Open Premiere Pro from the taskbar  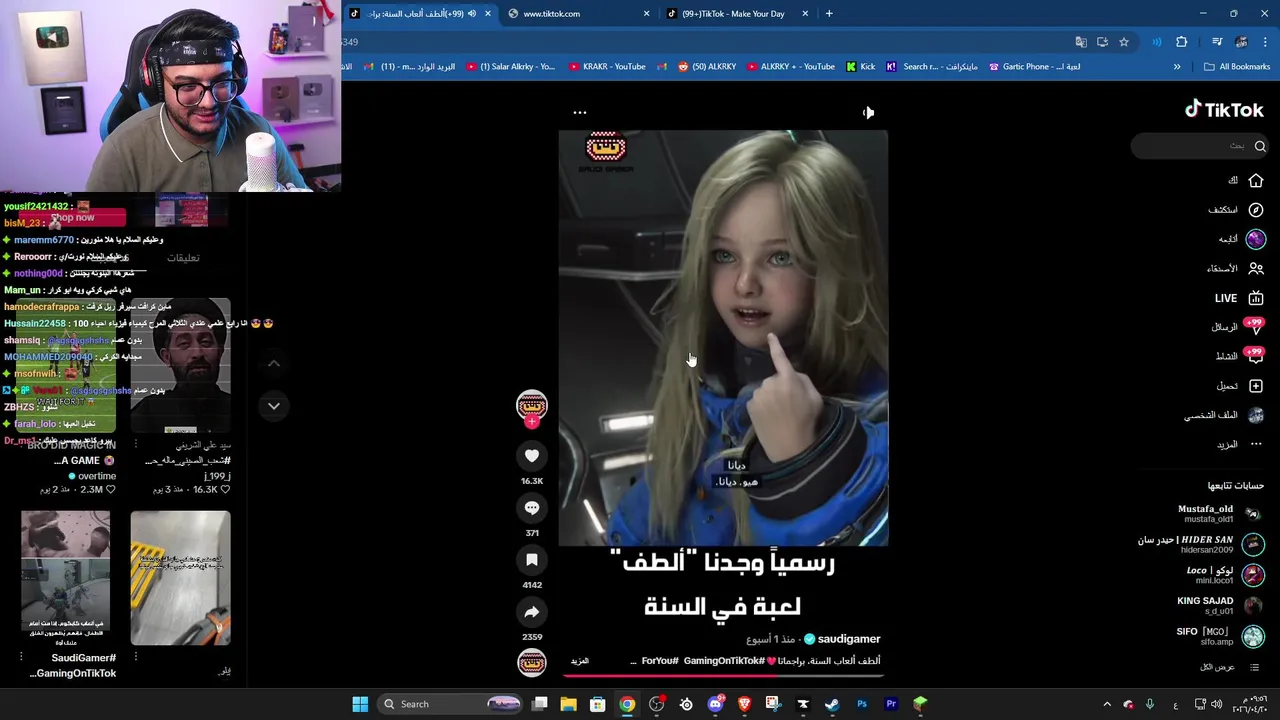pyautogui.click(x=891, y=704)
